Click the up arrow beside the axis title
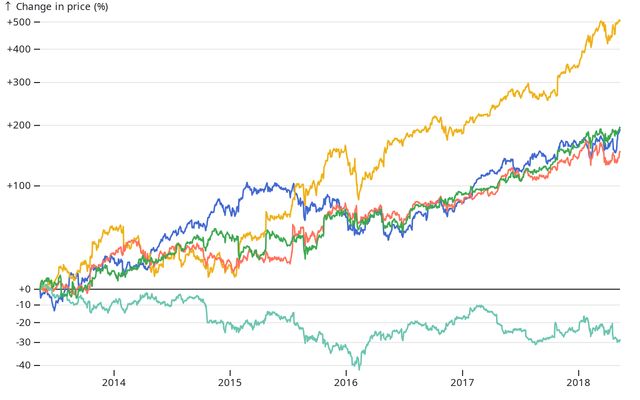Screen dimensions: 640x400 click(8, 6)
